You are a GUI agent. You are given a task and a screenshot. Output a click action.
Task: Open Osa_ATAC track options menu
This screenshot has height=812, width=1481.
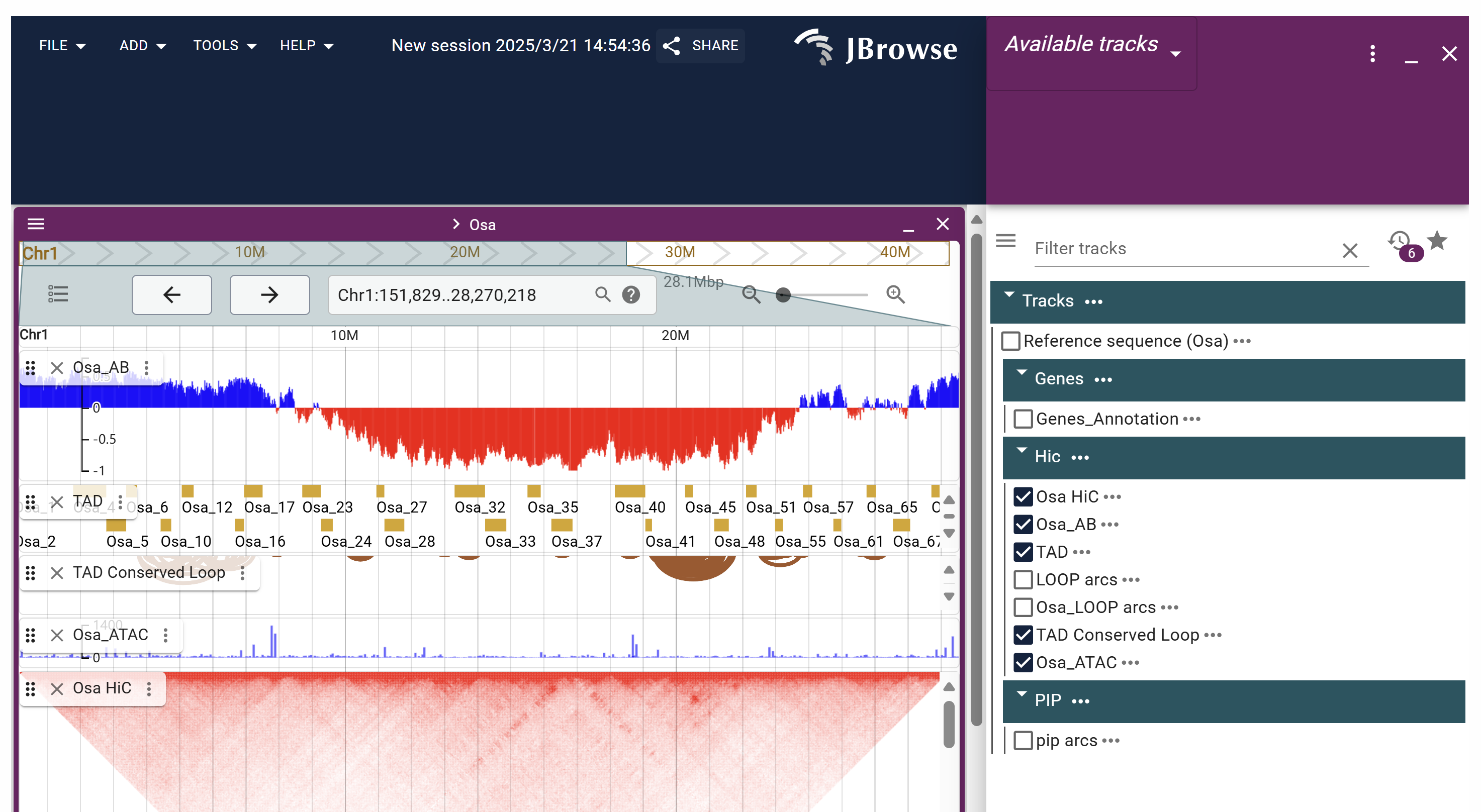click(x=165, y=635)
